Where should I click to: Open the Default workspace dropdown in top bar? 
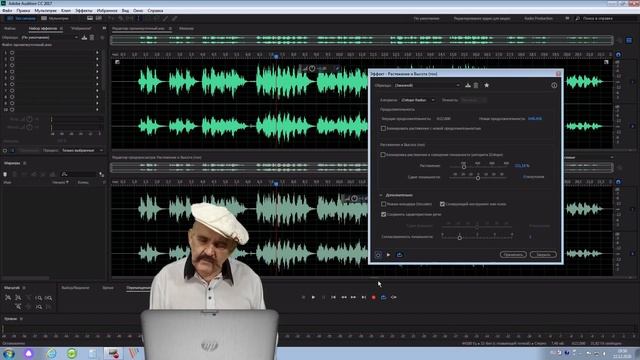tap(427, 18)
